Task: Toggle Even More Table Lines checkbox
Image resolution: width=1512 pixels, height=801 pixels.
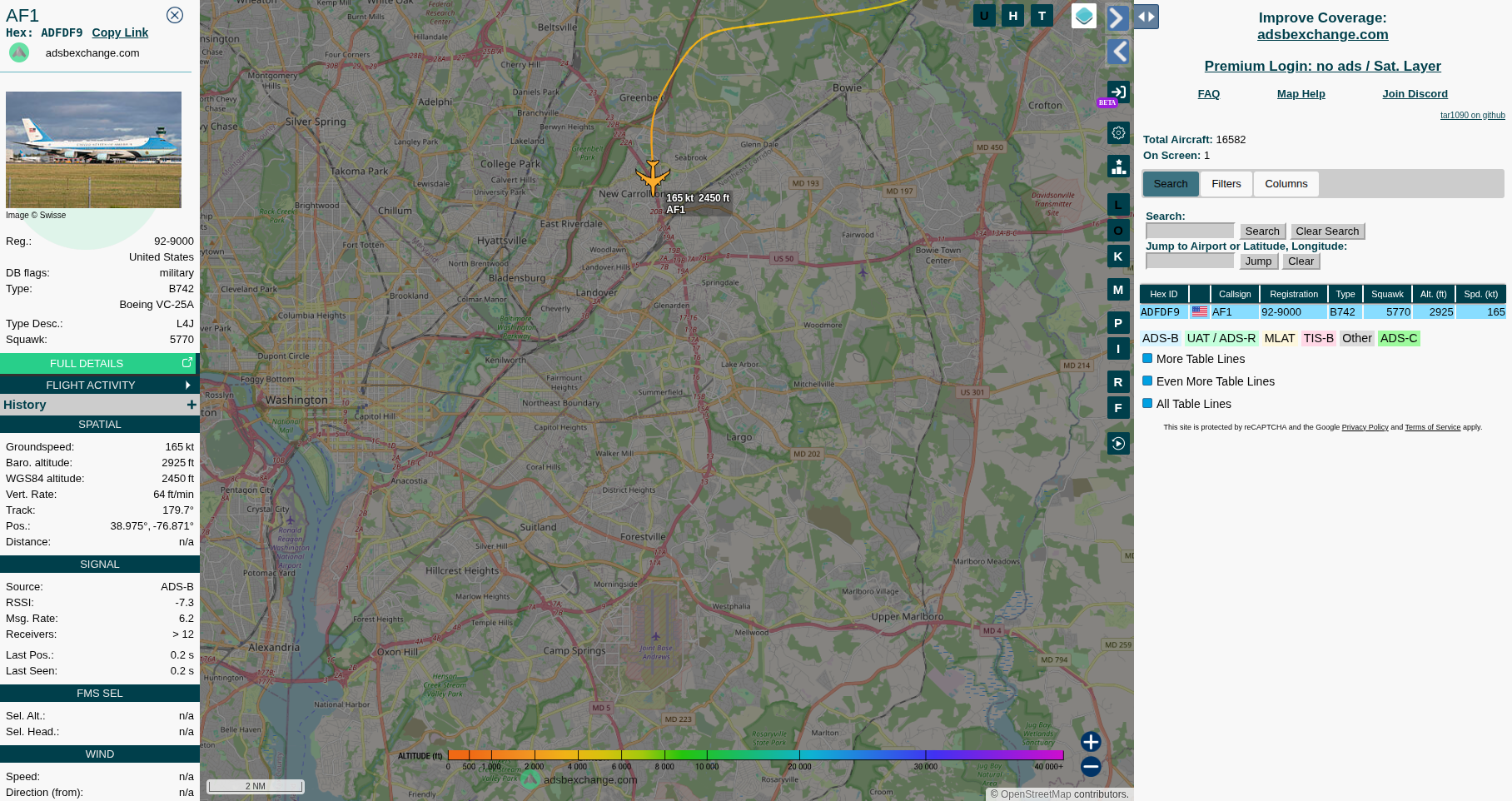Action: tap(1147, 381)
